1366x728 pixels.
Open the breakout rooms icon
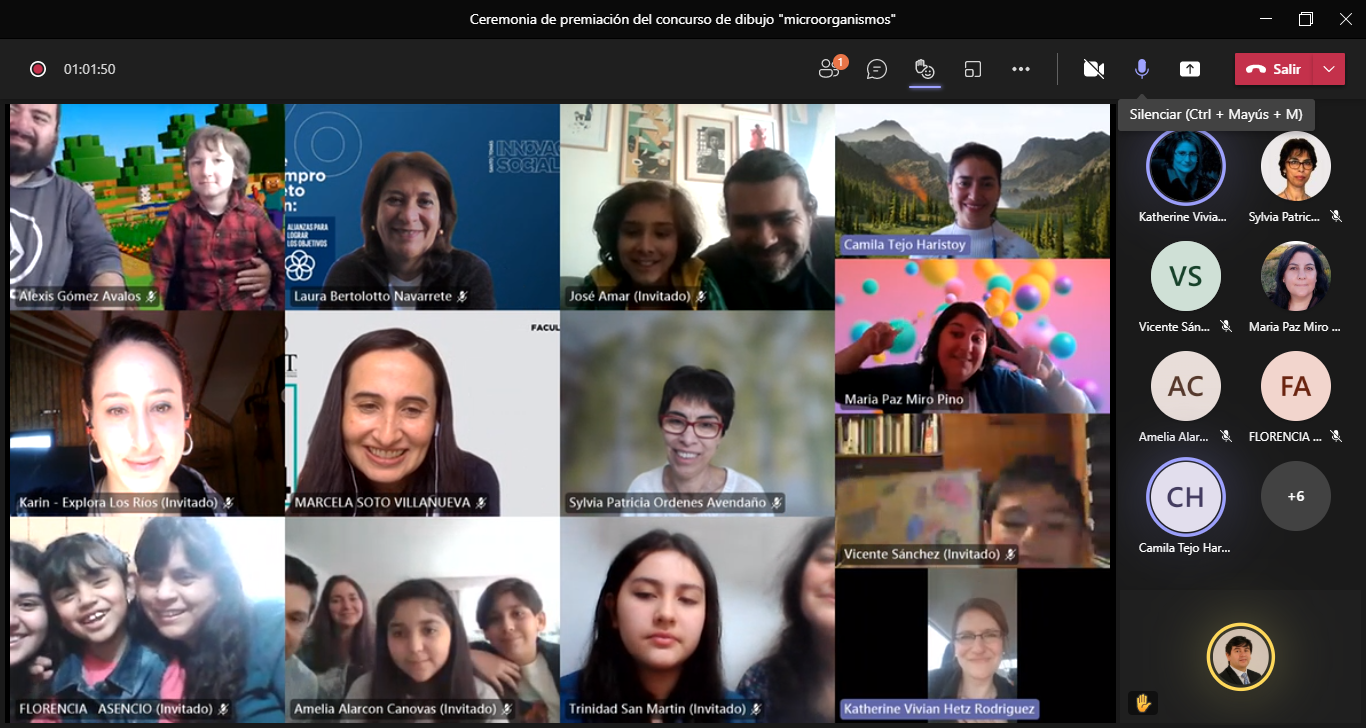[x=973, y=69]
